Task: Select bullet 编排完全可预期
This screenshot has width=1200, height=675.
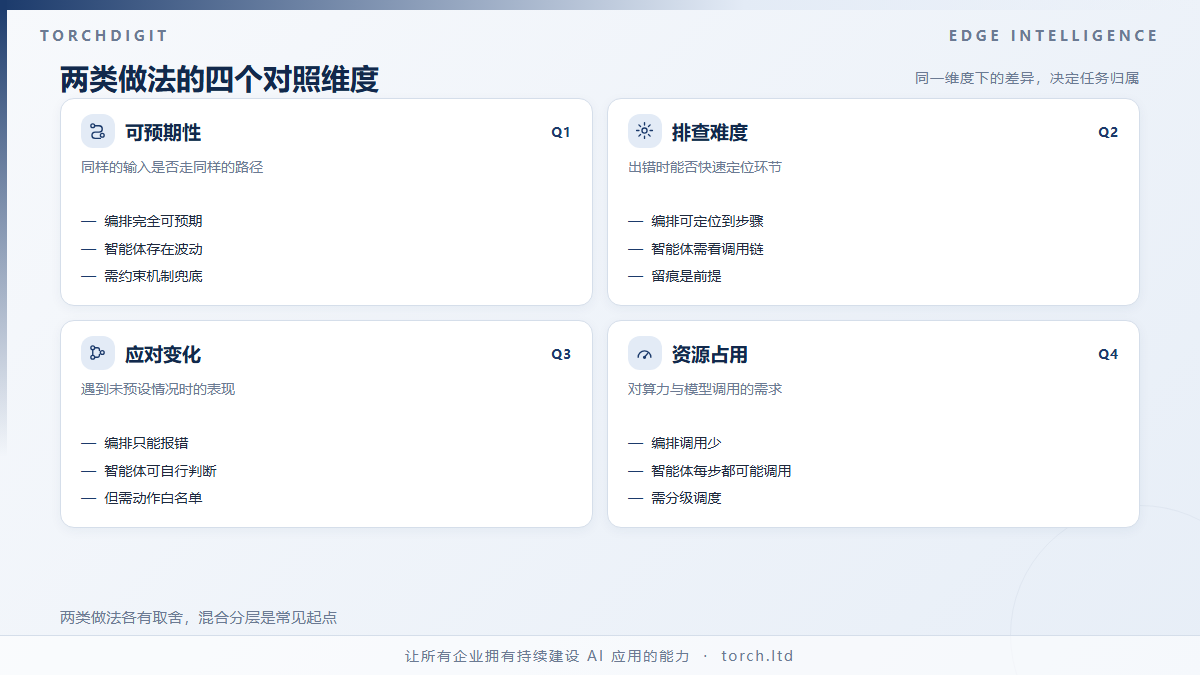Action: 153,221
